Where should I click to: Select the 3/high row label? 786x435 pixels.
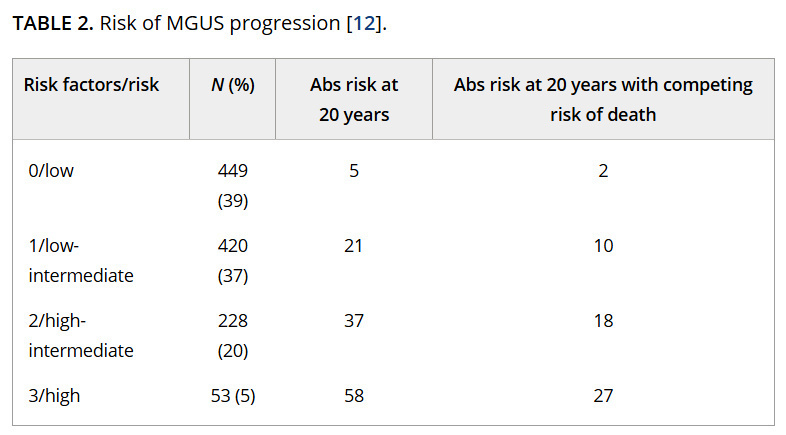(54, 396)
